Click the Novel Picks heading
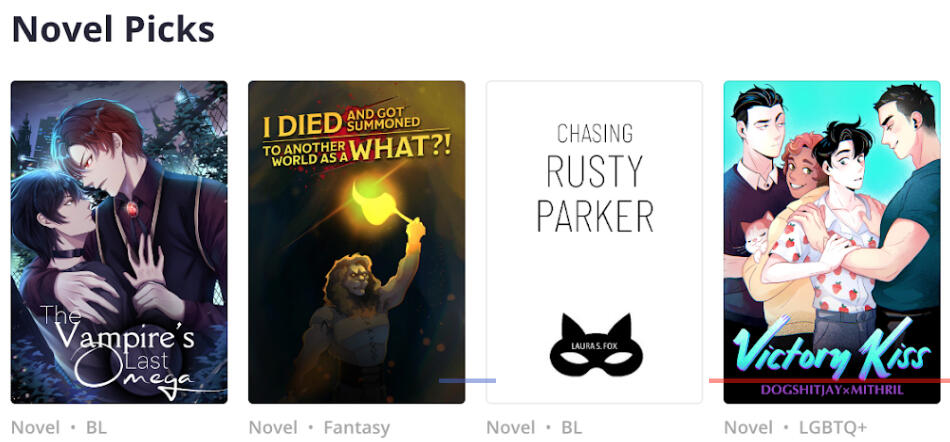 (113, 28)
